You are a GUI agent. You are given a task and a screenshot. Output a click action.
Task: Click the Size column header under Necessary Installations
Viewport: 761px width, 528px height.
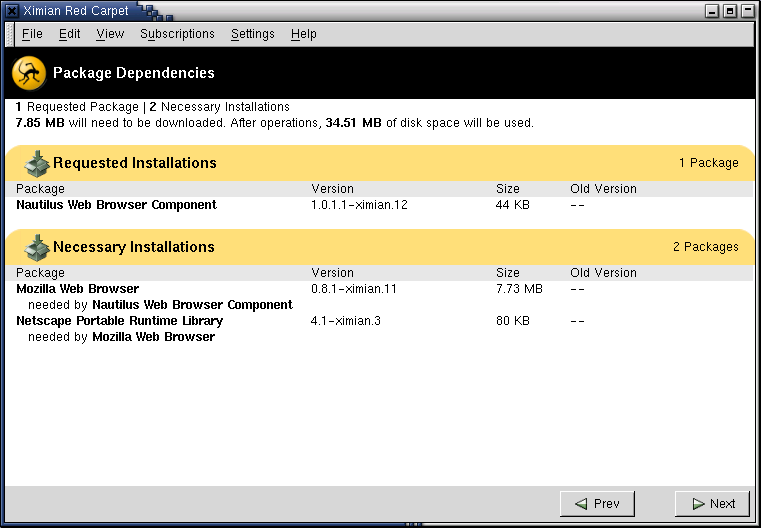coord(508,273)
